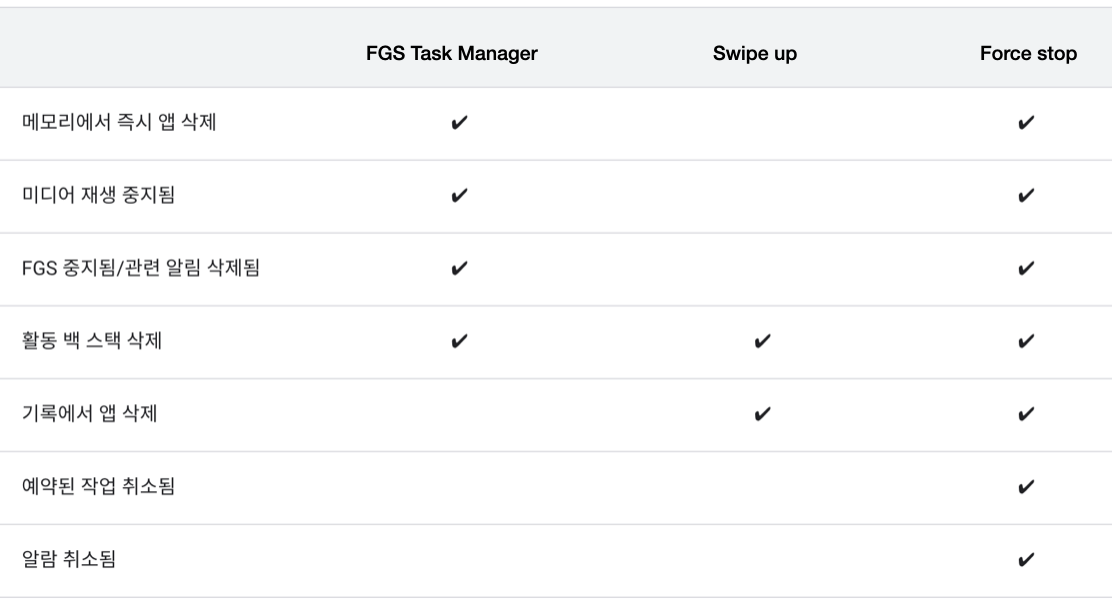Select the 기록에서 앱 삭제 row label
The height and width of the screenshot is (612, 1112).
point(90,413)
